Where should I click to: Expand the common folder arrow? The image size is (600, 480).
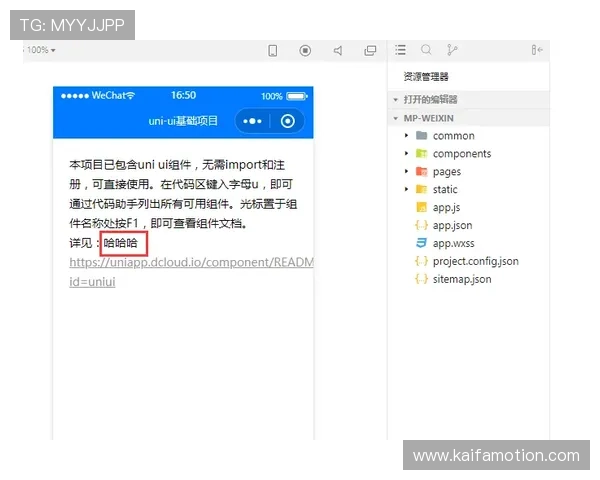(406, 136)
